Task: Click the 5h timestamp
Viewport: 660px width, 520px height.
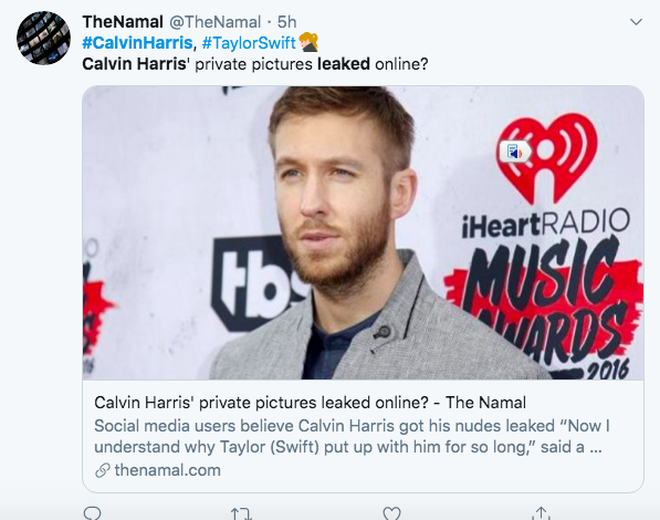Action: 287,22
